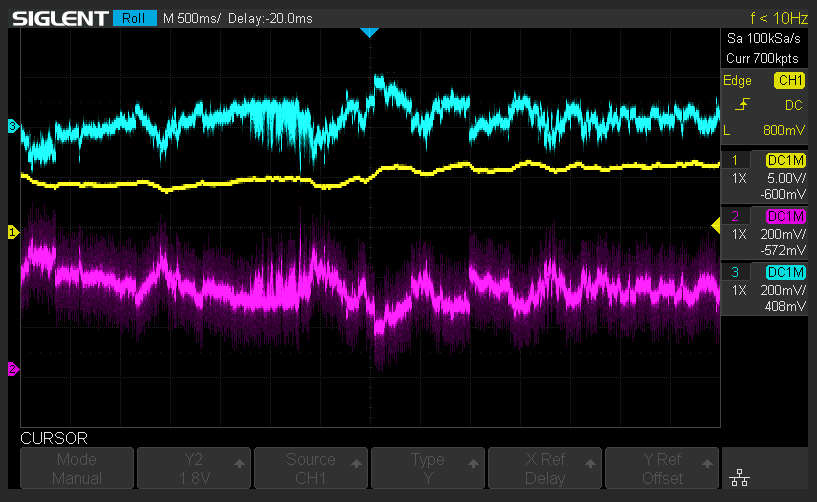Screen dimensions: 817x502
Task: Click the Delay:-20.0ms readout
Action: tap(270, 19)
